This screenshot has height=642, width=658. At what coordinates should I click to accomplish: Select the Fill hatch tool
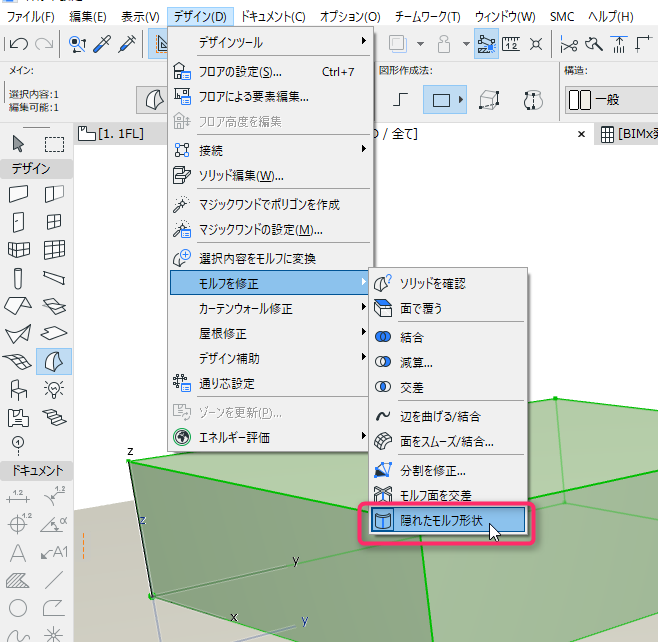[x=18, y=580]
